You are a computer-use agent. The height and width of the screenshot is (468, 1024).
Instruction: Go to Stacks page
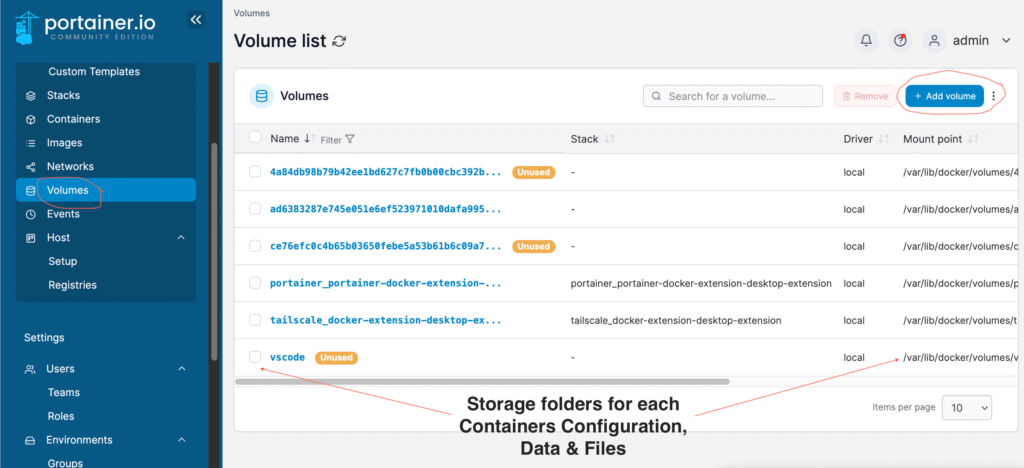click(x=63, y=96)
